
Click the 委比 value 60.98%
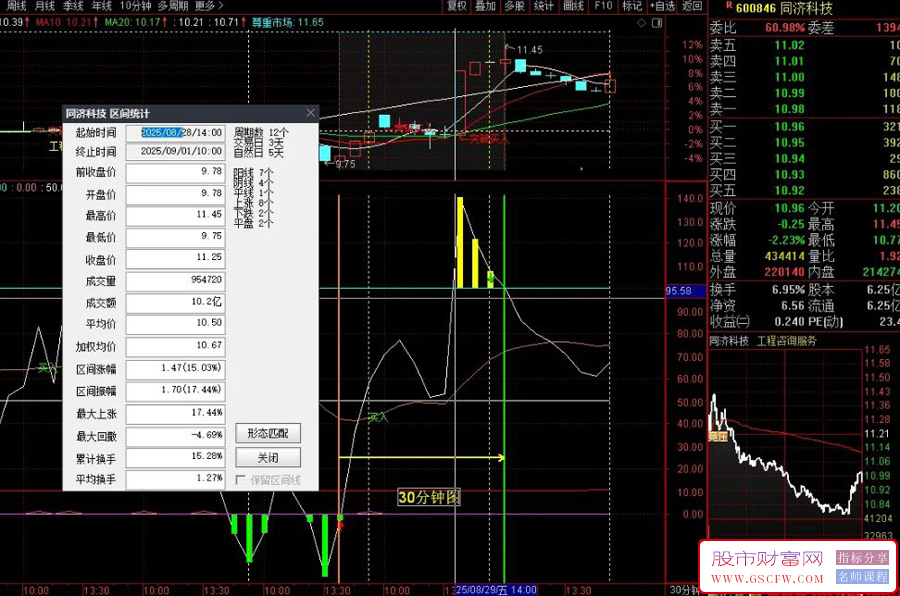coord(785,28)
